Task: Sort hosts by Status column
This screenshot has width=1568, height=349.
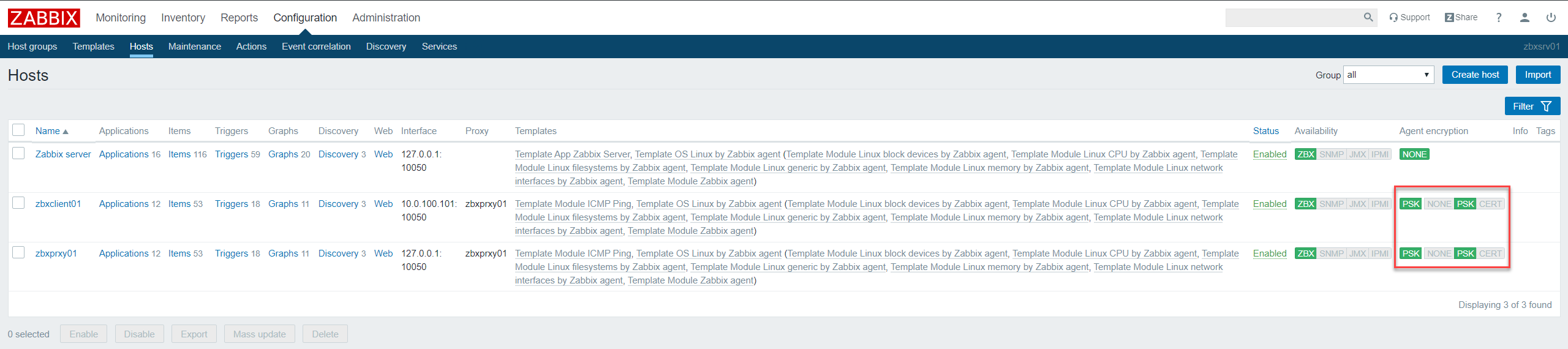Action: [x=1266, y=131]
